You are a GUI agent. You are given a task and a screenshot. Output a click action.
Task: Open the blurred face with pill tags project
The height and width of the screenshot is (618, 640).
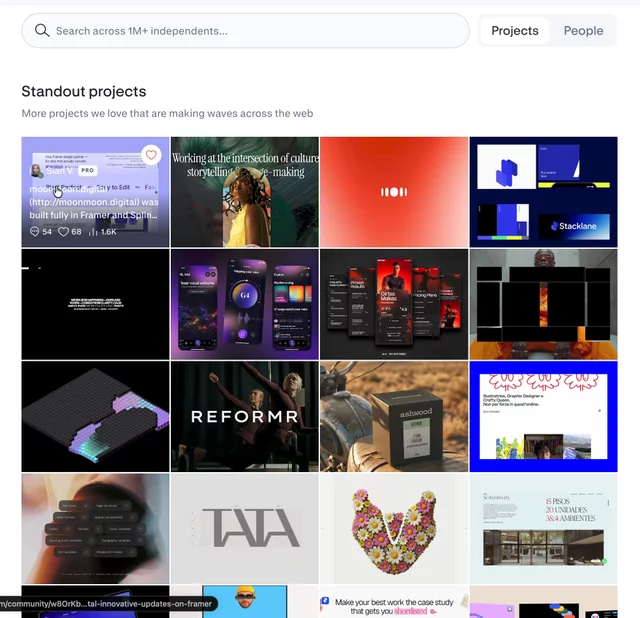[96, 529]
